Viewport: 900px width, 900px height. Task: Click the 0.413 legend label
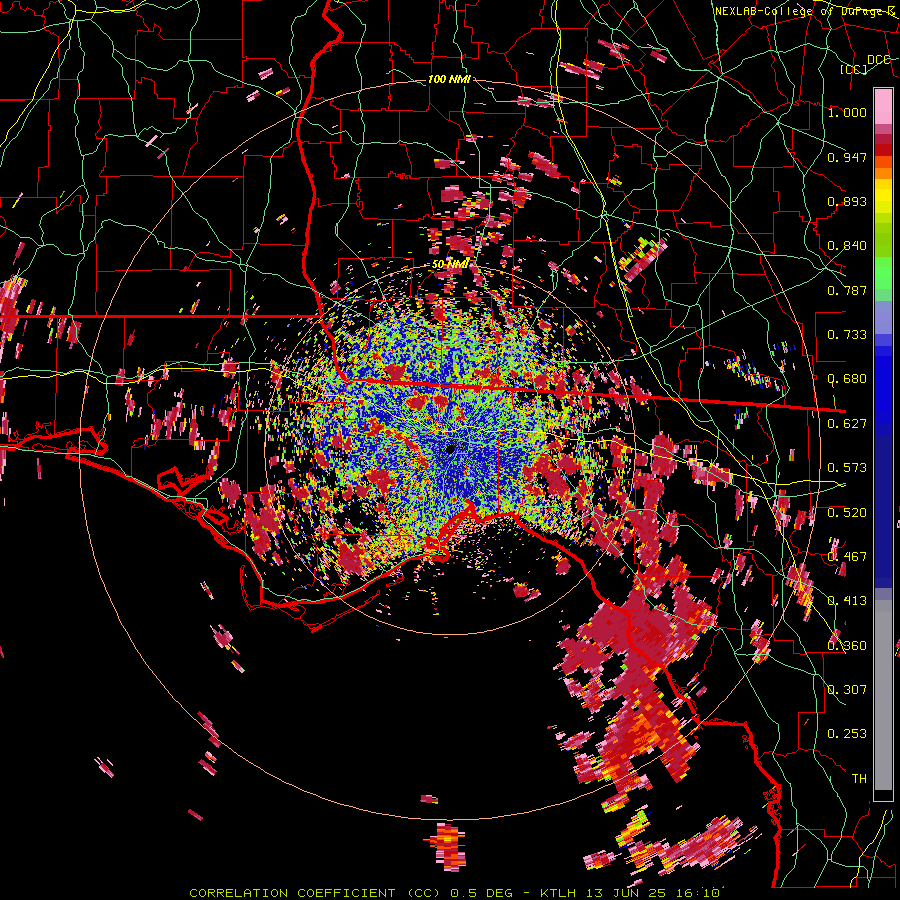(x=847, y=601)
